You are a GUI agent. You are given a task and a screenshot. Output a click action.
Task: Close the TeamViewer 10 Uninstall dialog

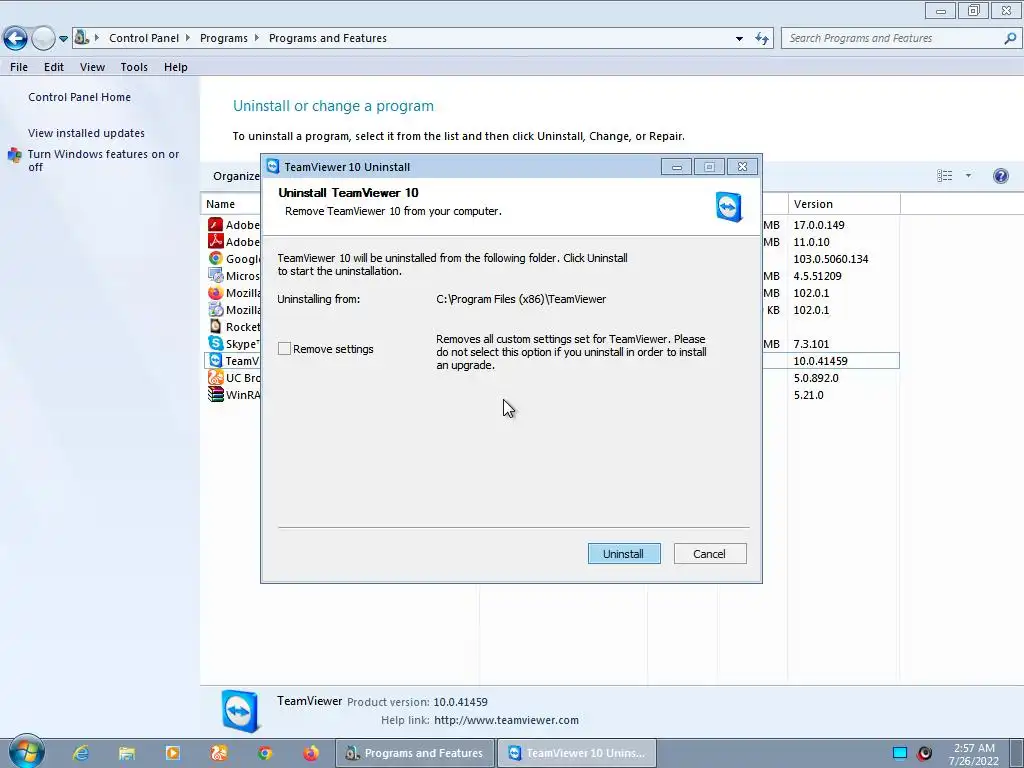743,167
